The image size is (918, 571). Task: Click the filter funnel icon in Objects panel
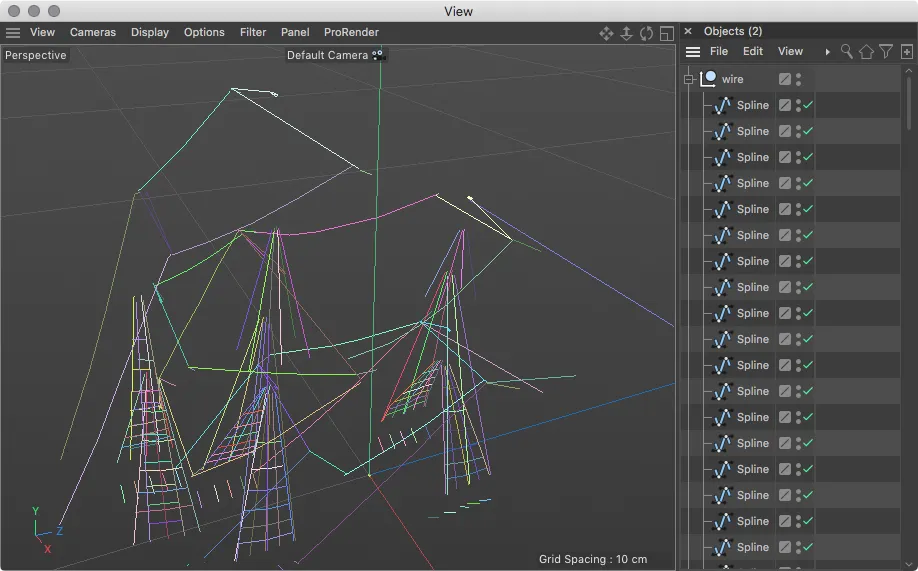[x=886, y=51]
